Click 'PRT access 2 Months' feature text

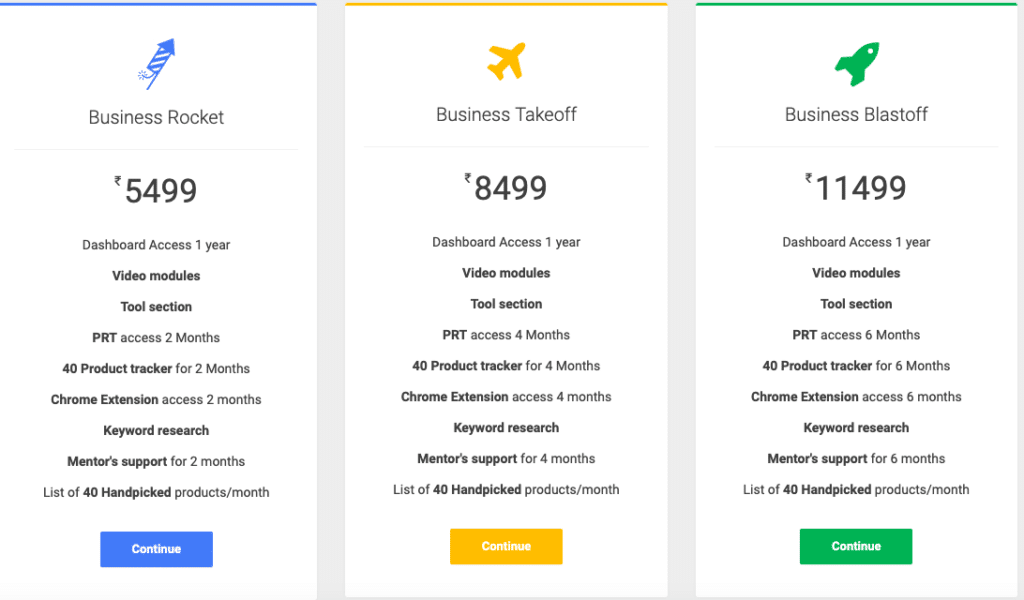pyautogui.click(x=156, y=338)
